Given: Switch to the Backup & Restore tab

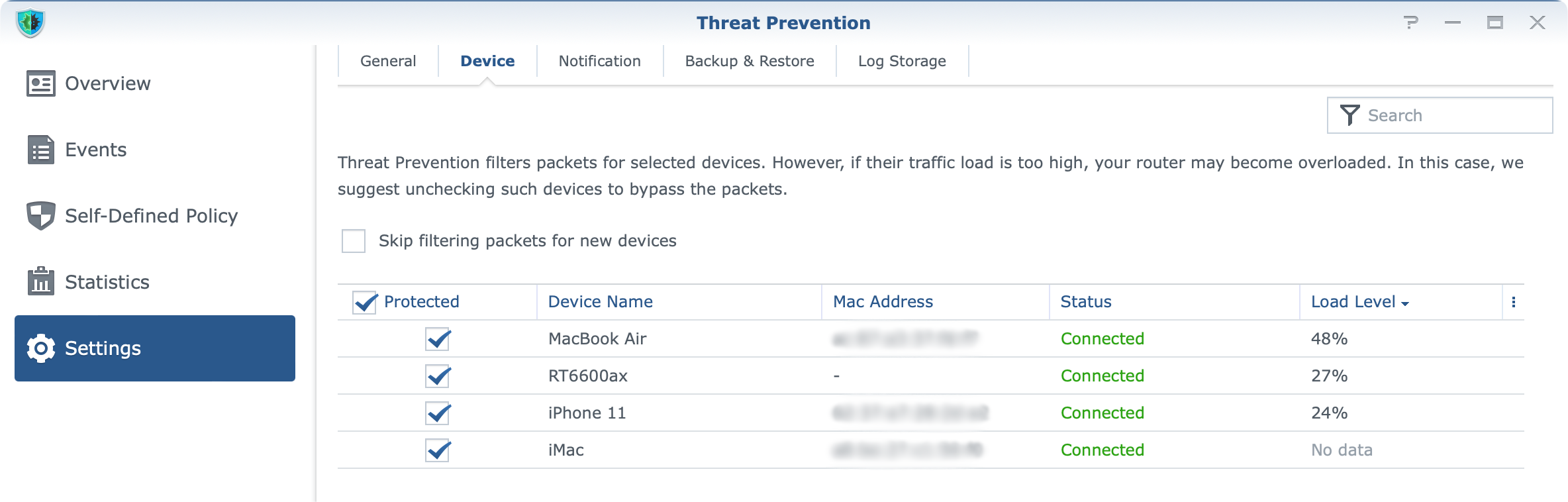Looking at the screenshot, I should (x=750, y=61).
